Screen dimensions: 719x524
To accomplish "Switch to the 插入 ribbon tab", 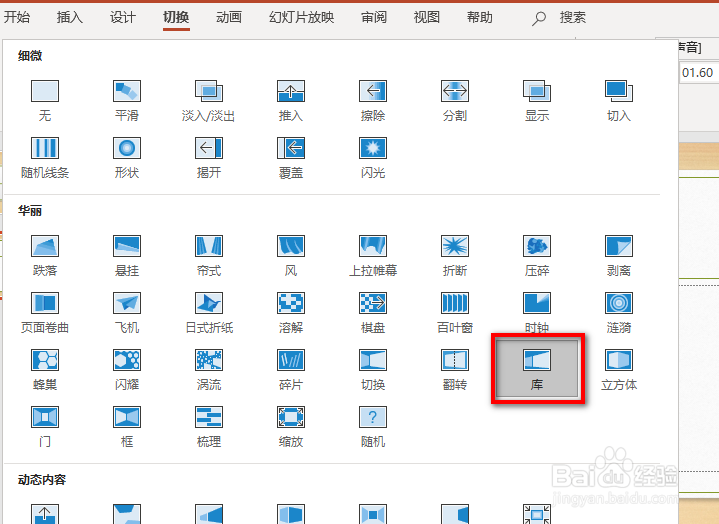I will [70, 17].
